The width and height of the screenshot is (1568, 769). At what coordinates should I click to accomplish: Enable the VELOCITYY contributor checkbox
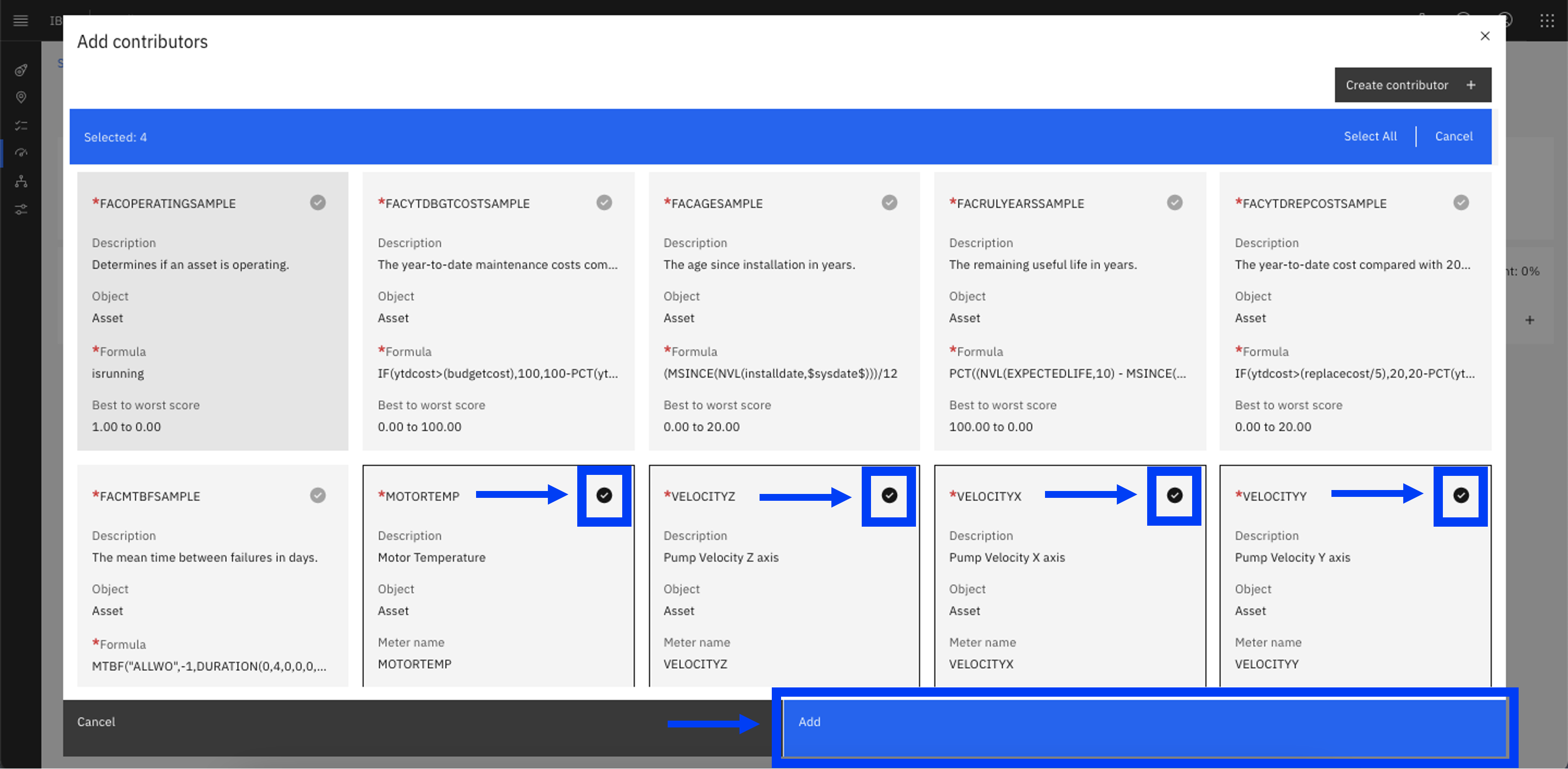(x=1459, y=495)
